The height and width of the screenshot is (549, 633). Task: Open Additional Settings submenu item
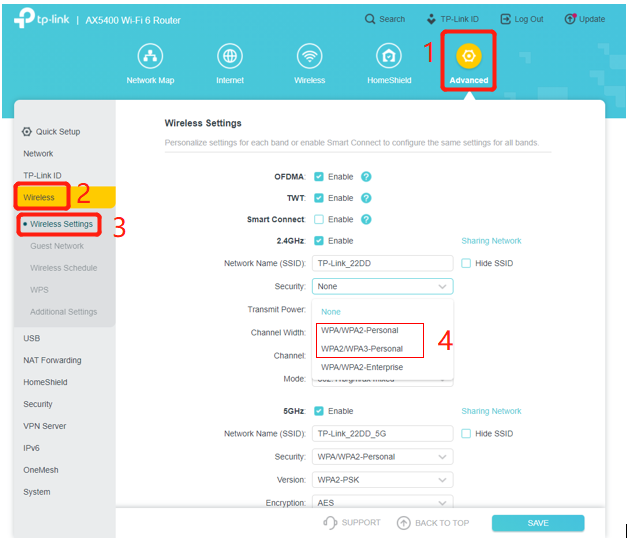point(63,312)
